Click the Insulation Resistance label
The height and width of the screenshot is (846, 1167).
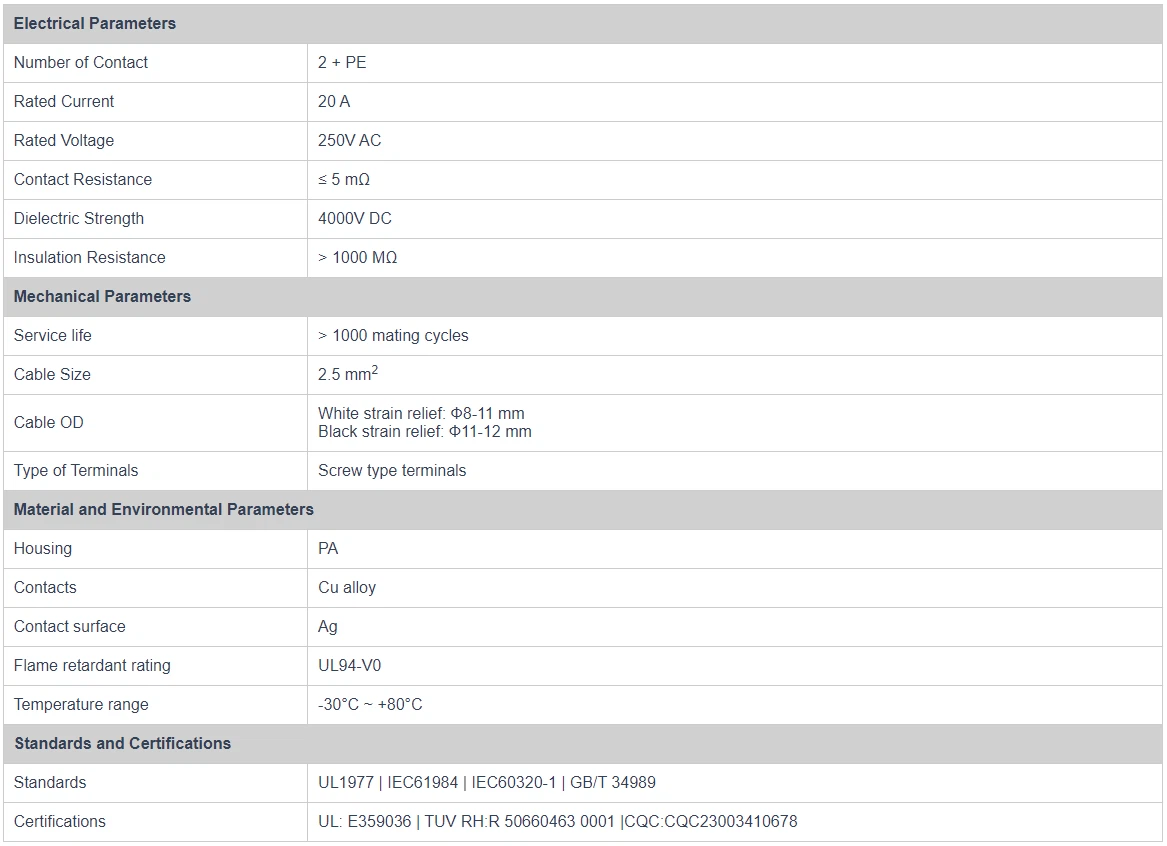[x=90, y=257]
